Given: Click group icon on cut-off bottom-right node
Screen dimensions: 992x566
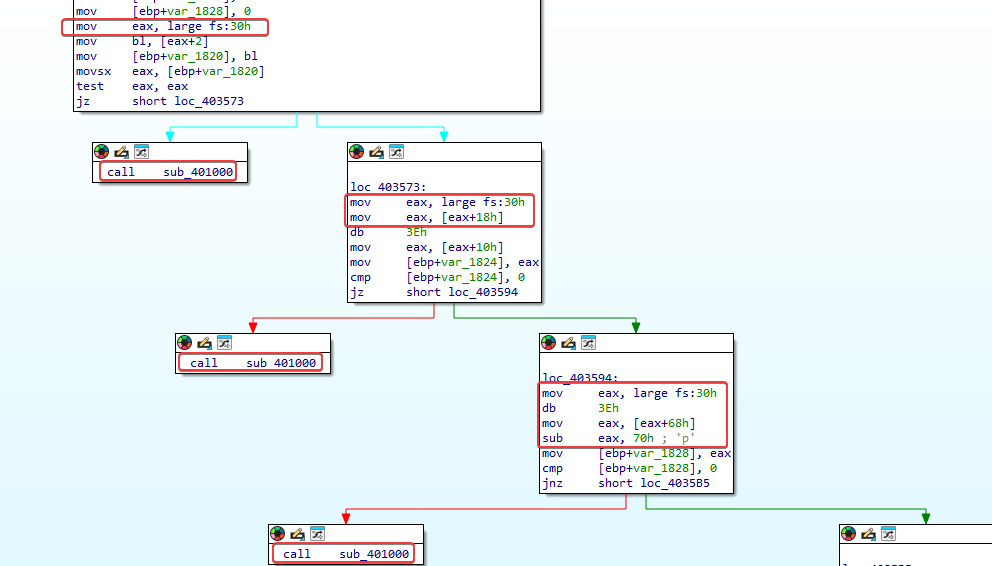Looking at the screenshot, I should (x=888, y=534).
